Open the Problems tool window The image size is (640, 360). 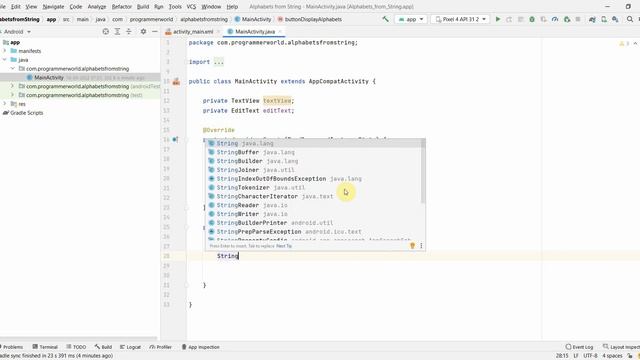click(x=12, y=347)
